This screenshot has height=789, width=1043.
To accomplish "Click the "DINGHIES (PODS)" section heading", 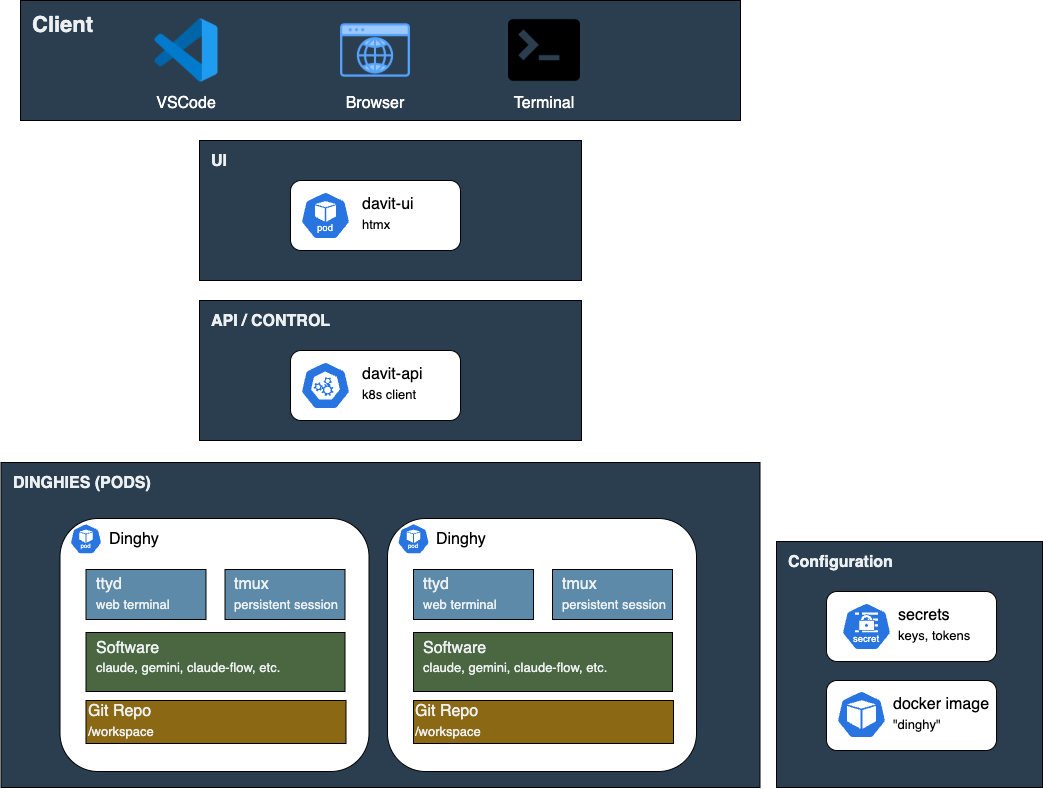I will (82, 483).
